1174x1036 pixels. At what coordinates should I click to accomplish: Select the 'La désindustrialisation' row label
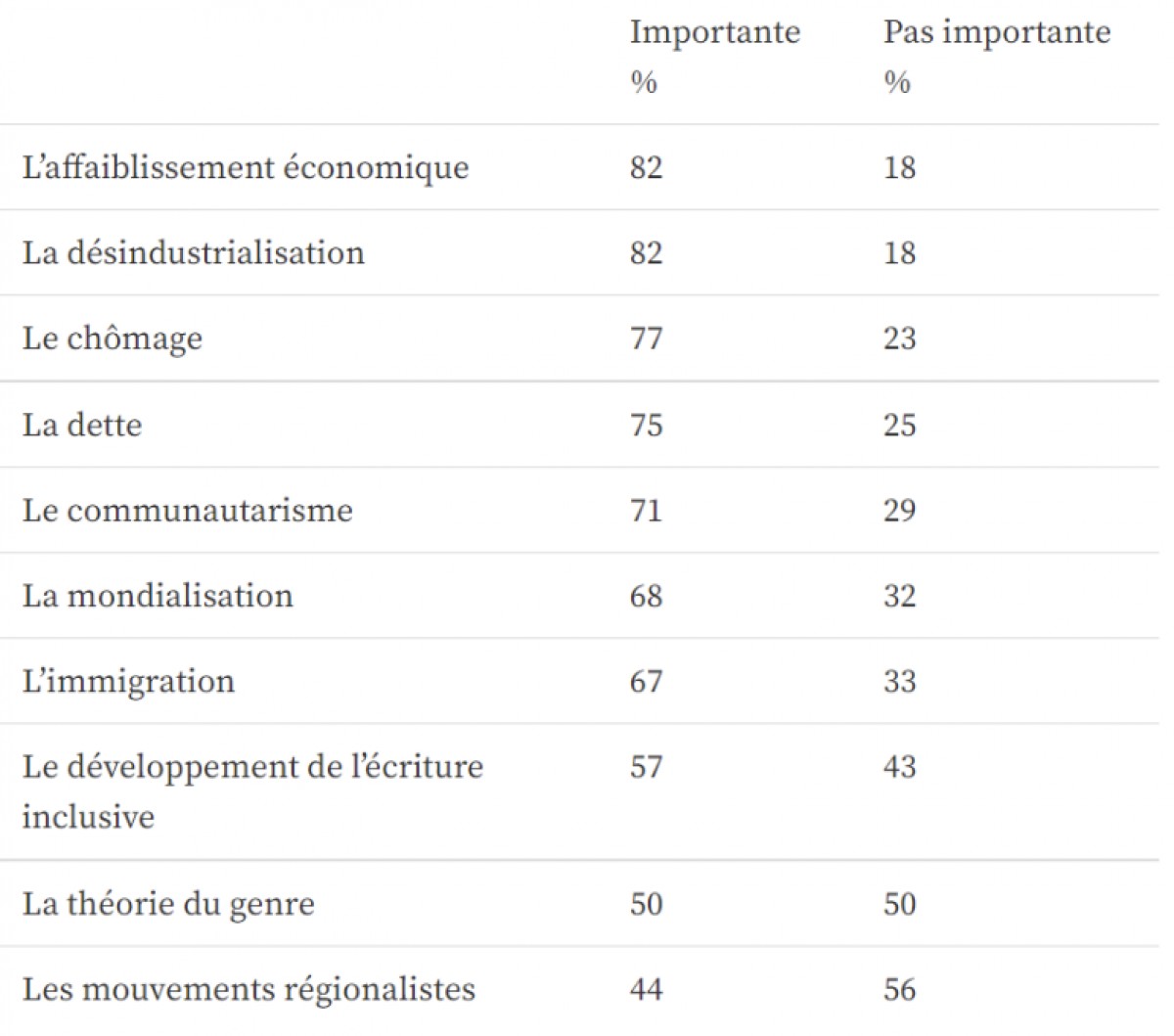[194, 253]
